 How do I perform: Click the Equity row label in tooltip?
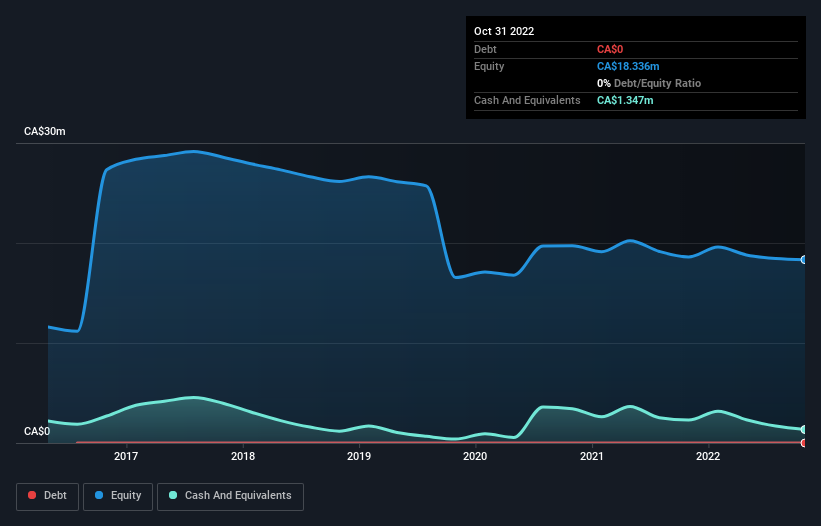click(x=489, y=66)
